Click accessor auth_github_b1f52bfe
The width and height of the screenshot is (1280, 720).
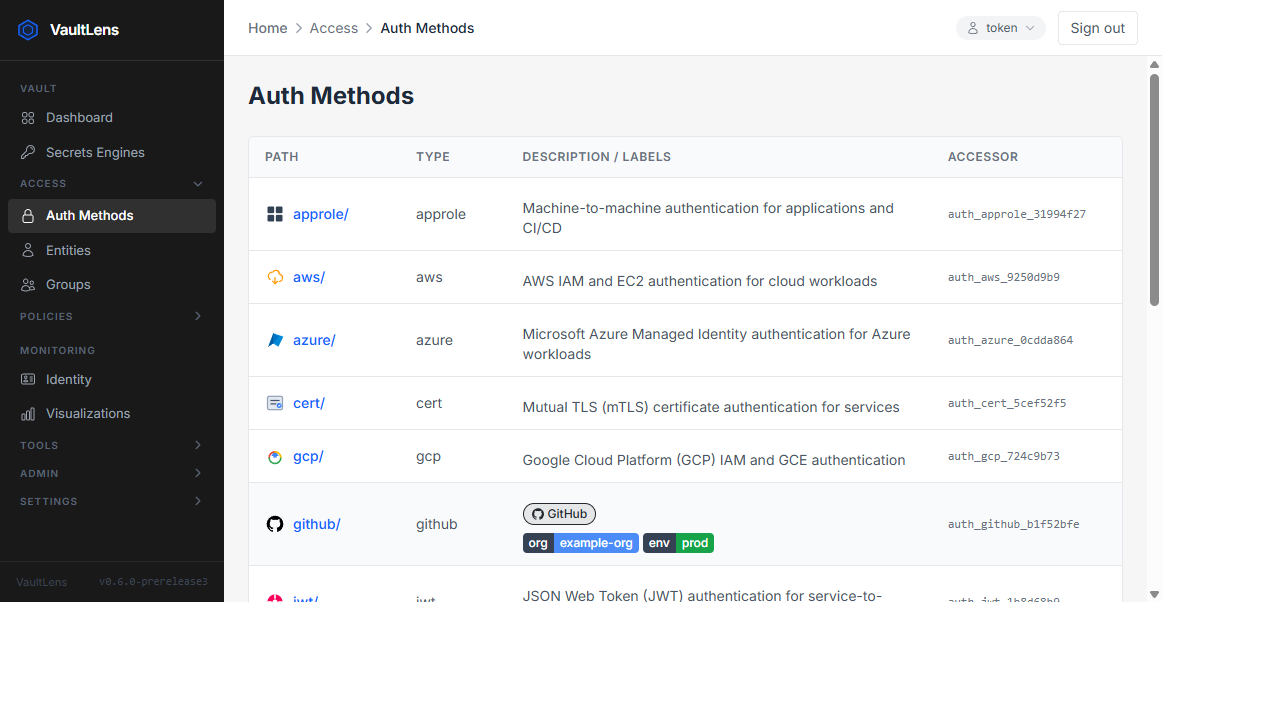tap(1014, 524)
